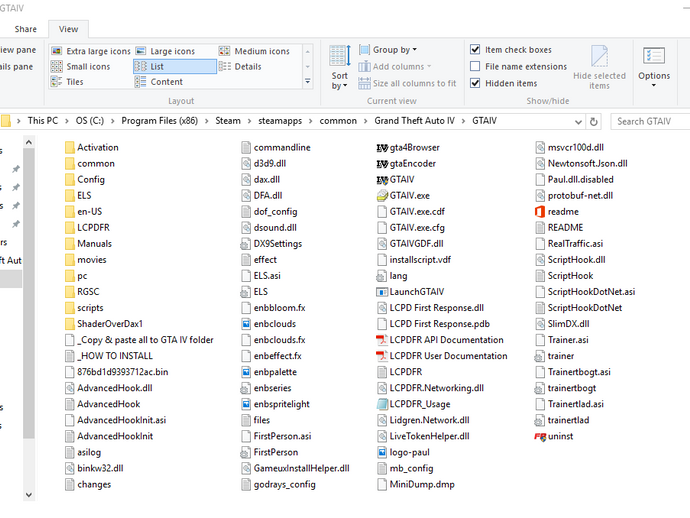The height and width of the screenshot is (518, 690).
Task: Choose Content layout
Action: pos(159,82)
